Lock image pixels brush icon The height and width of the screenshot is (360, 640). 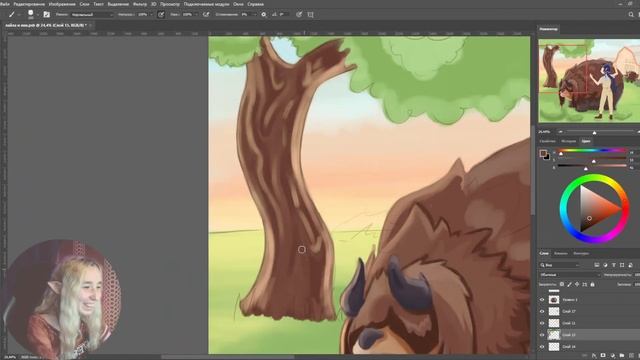[x=569, y=284]
